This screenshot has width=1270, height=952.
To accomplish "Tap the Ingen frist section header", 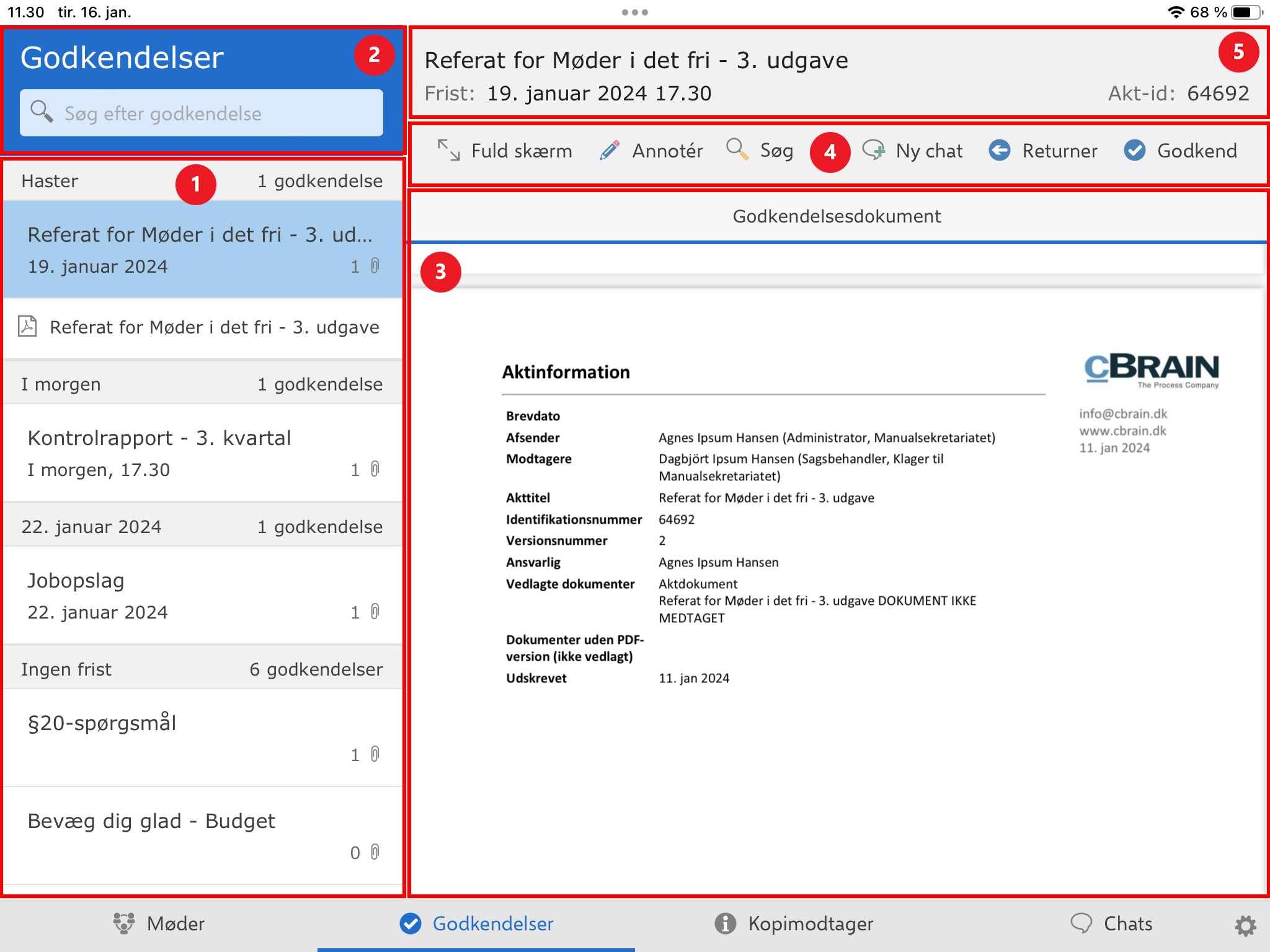I will point(202,669).
